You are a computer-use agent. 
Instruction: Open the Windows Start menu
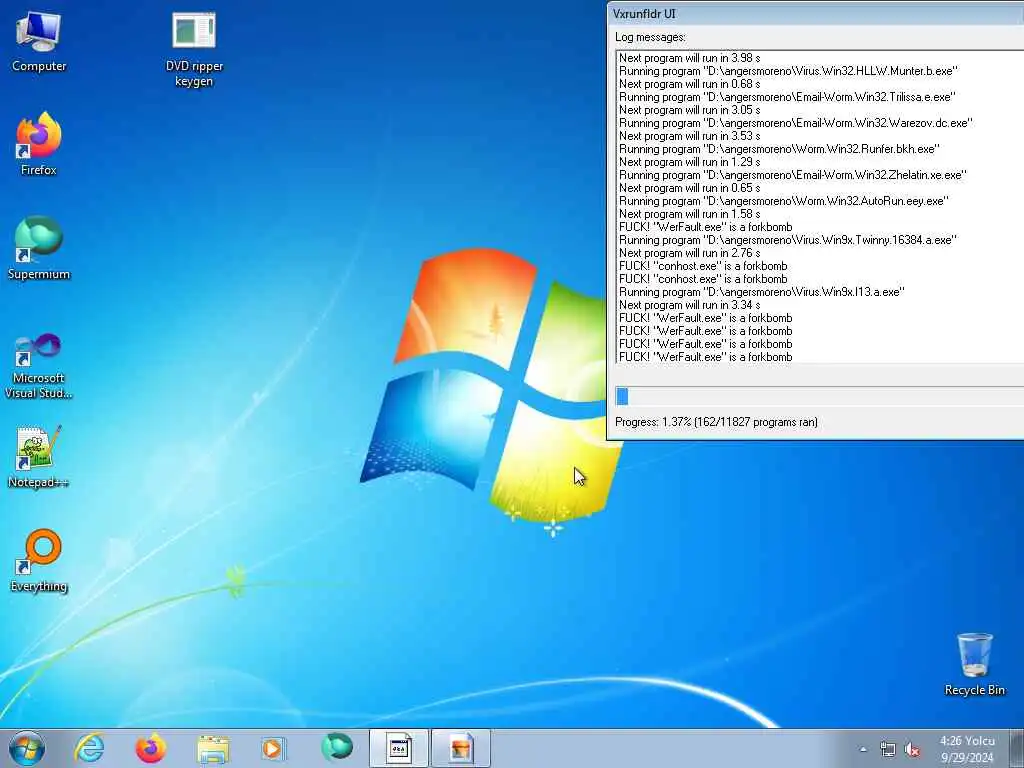27,748
